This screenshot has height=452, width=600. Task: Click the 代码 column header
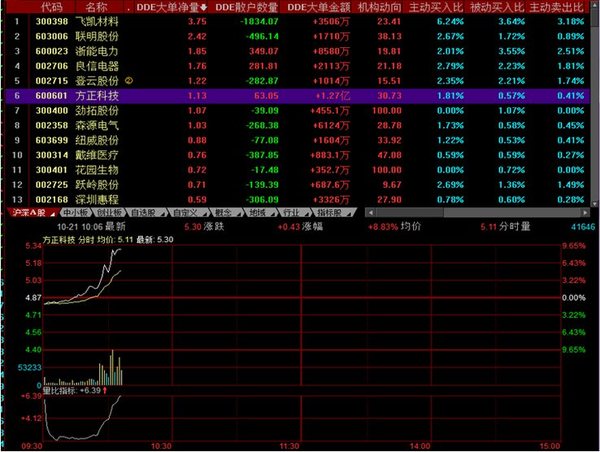point(51,7)
